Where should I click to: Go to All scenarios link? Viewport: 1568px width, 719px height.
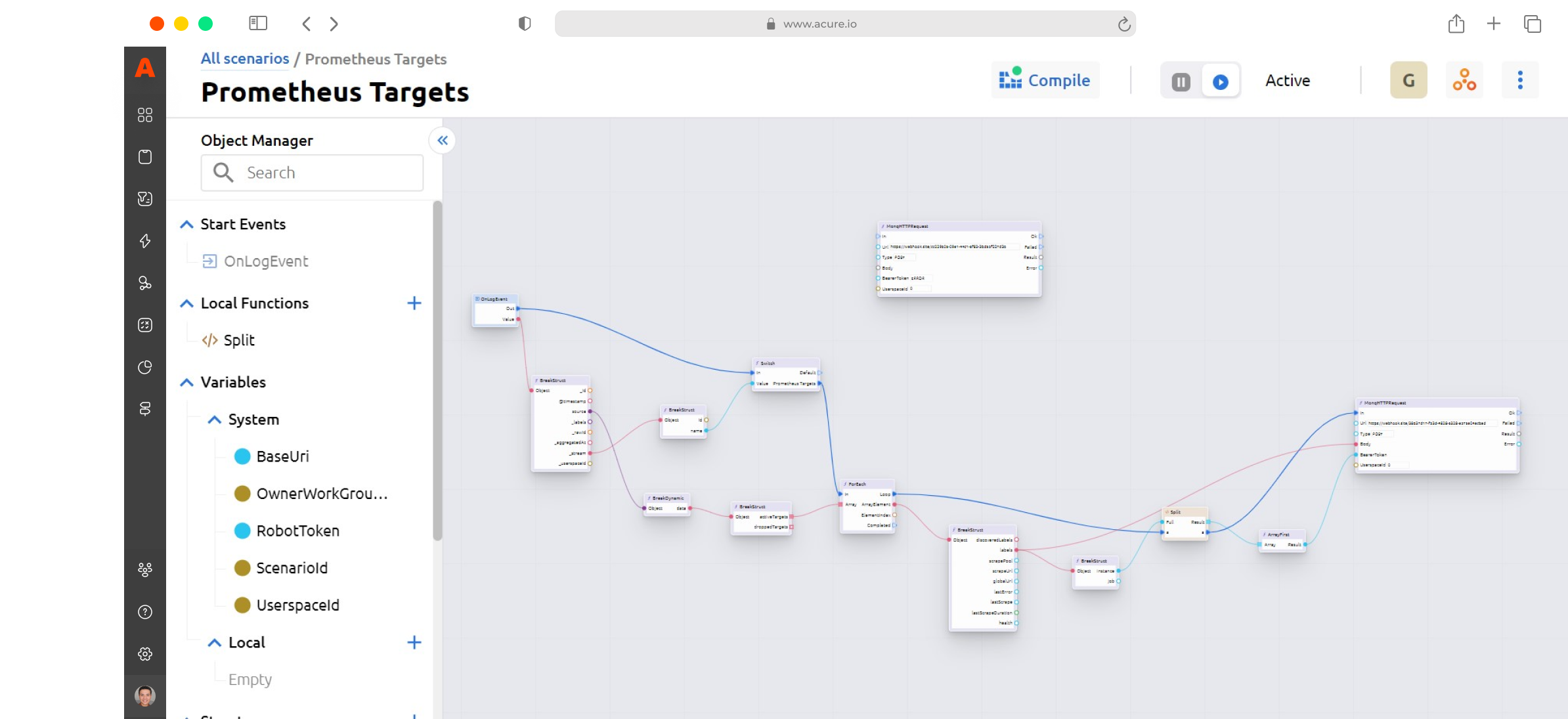tap(244, 58)
